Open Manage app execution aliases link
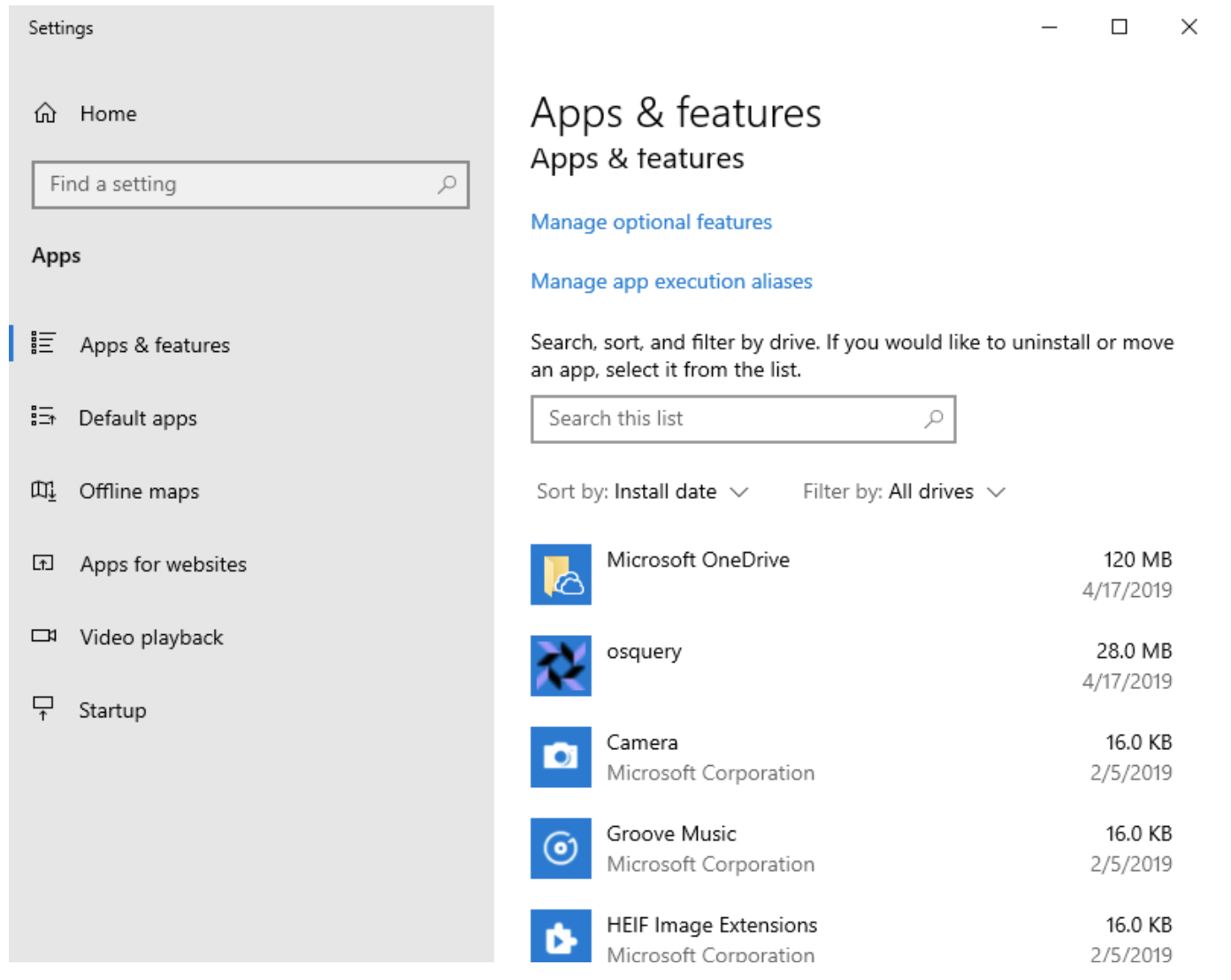The image size is (1231, 980). pos(671,281)
